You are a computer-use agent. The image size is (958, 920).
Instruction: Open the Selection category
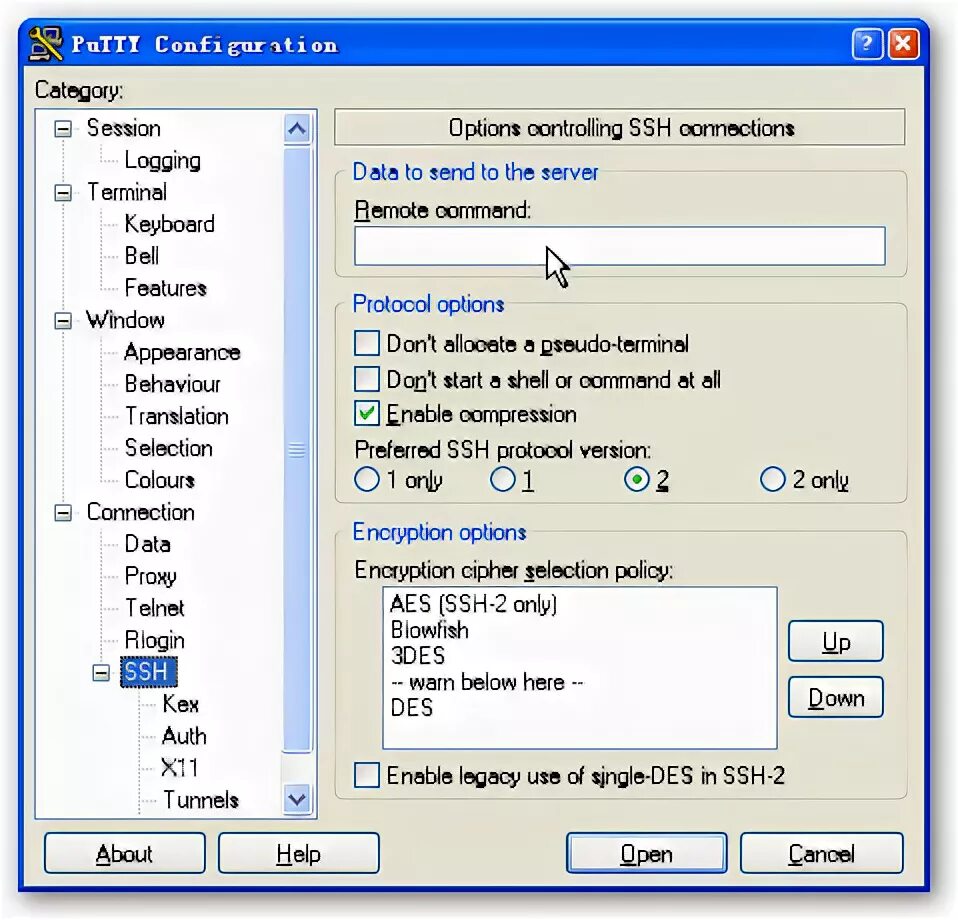point(169,448)
